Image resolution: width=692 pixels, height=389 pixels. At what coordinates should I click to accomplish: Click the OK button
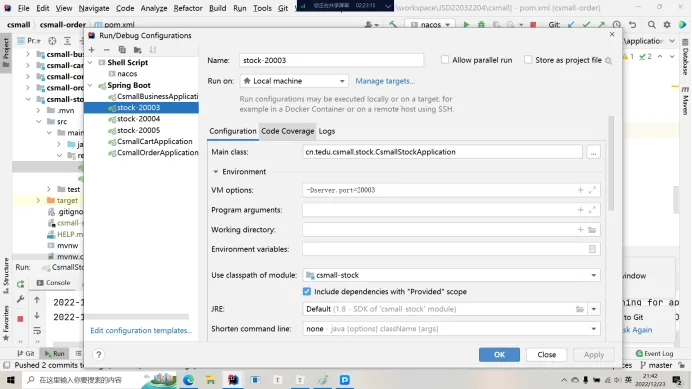(499, 355)
